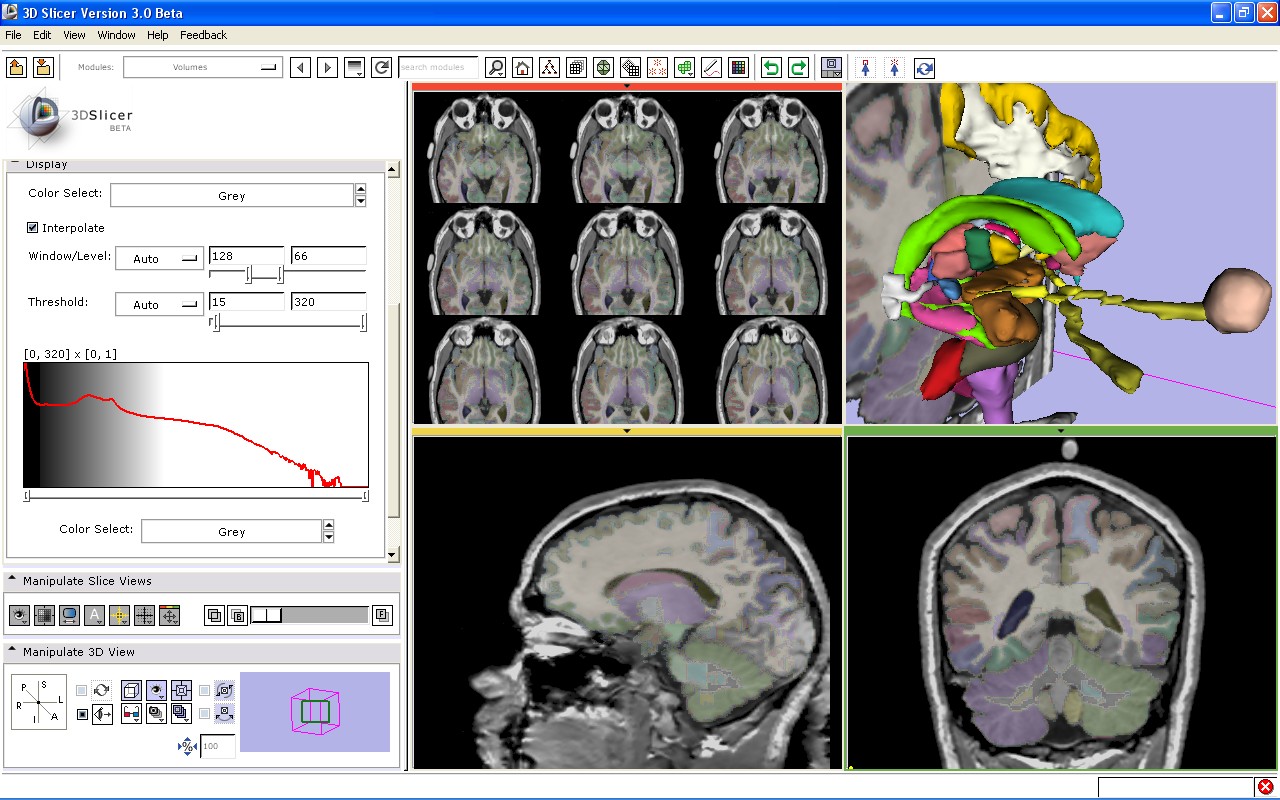Click the green Undo arrow icon
This screenshot has width=1280, height=800.
[x=770, y=68]
